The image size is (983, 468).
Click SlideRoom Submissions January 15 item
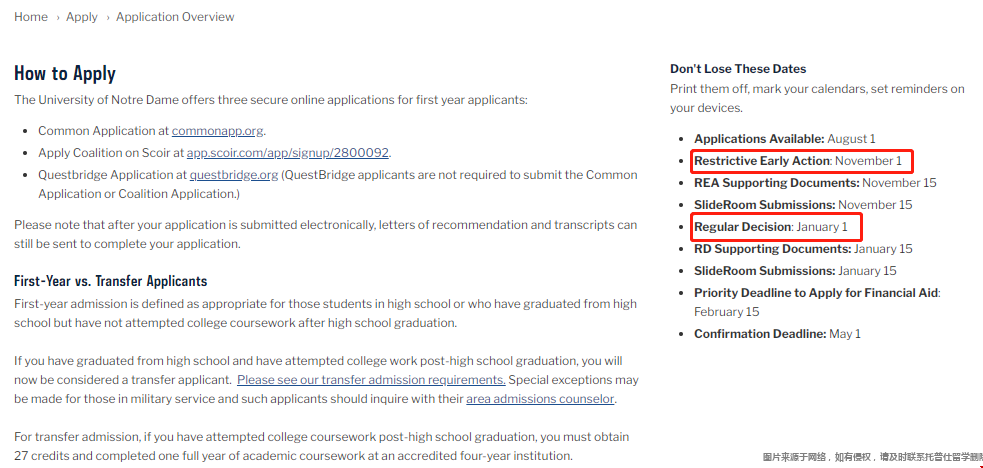795,271
